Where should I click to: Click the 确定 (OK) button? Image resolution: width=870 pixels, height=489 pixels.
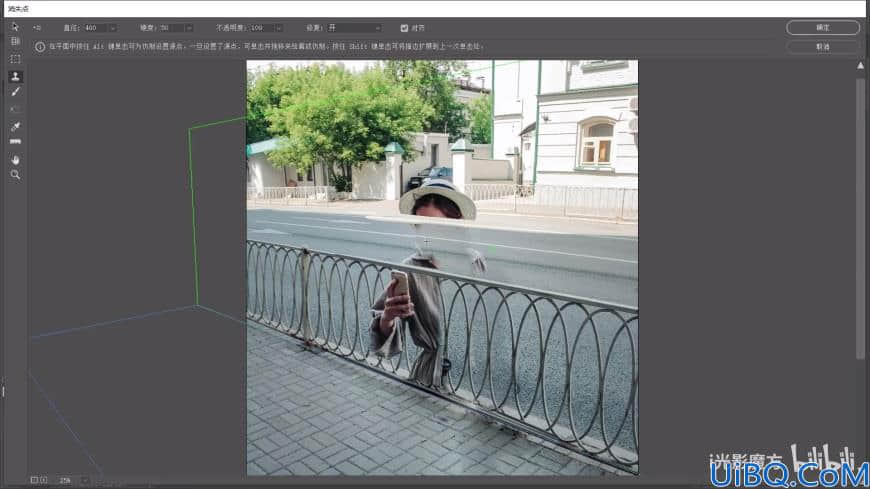tap(823, 28)
